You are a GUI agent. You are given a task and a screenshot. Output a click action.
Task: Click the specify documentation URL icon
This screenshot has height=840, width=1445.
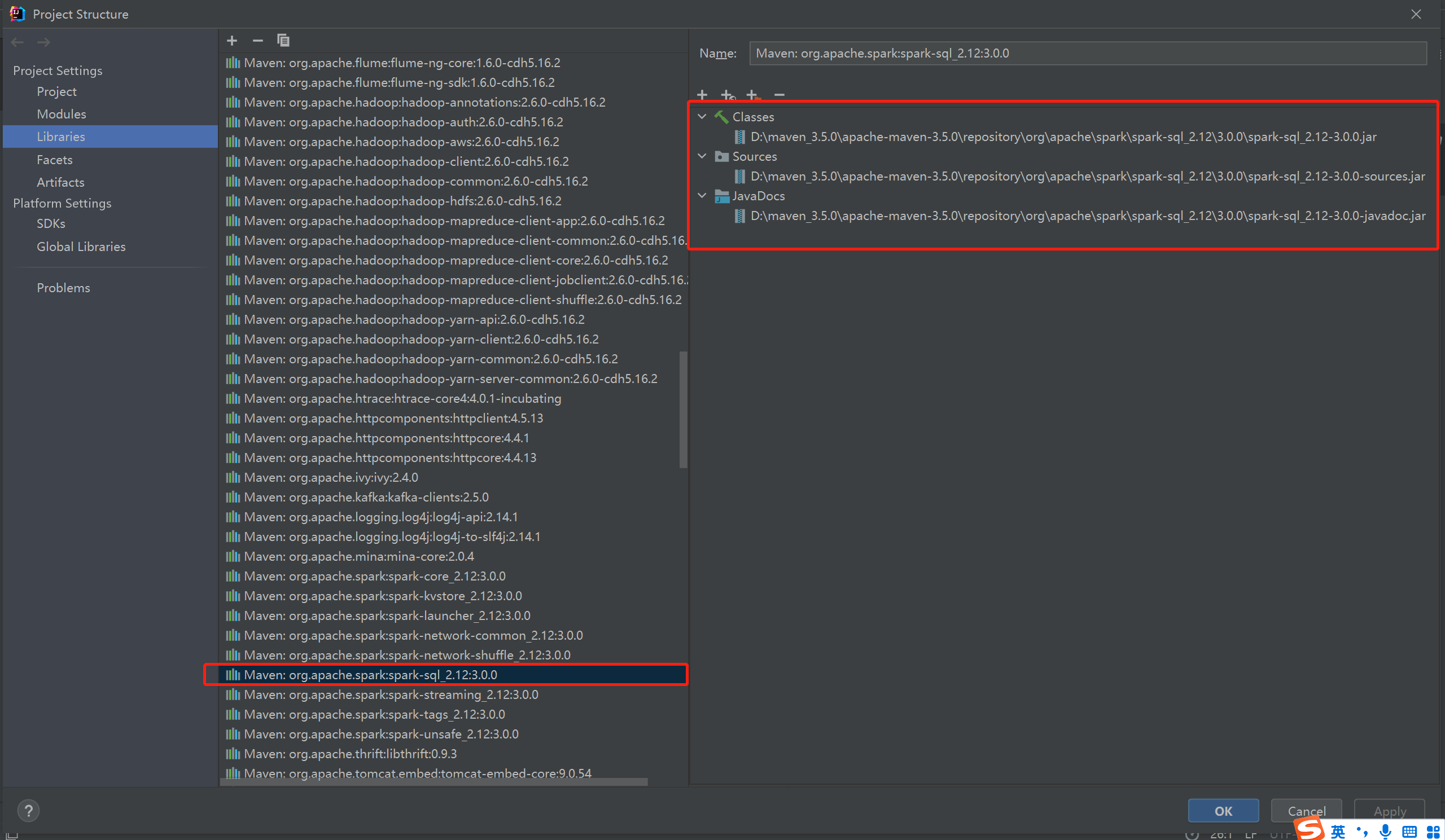(x=728, y=95)
